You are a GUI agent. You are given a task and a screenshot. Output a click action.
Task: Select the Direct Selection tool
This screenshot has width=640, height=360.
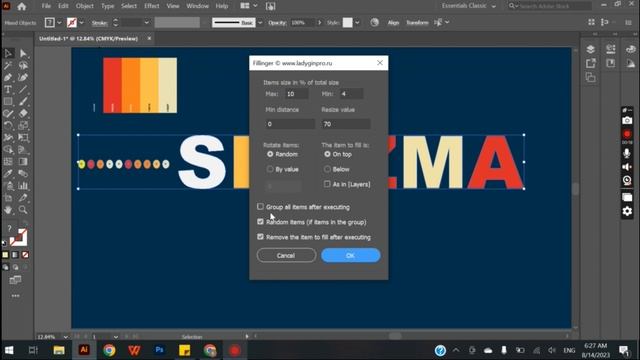[23, 53]
